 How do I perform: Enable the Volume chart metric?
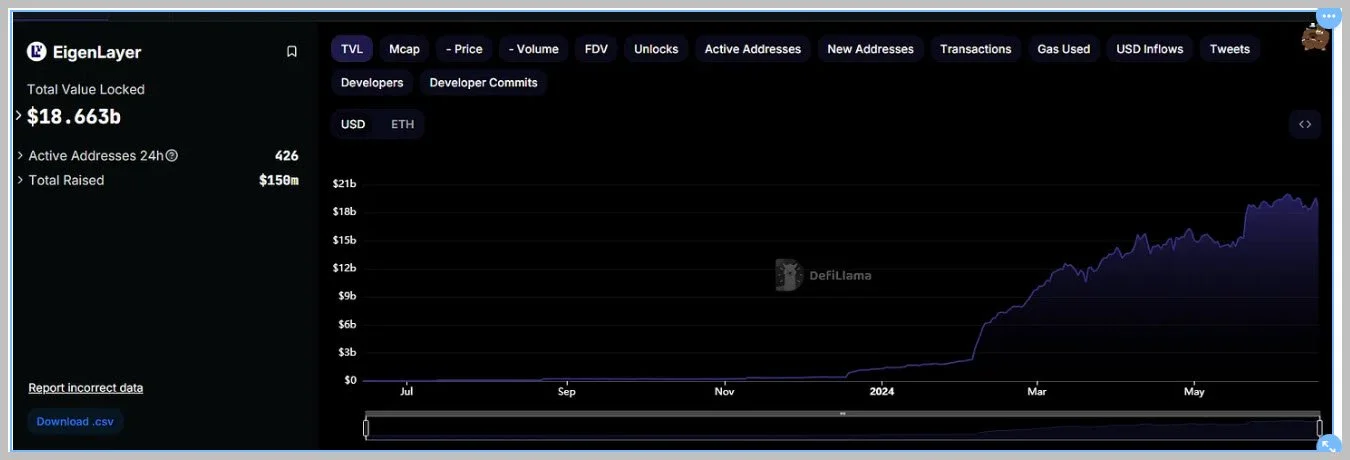coord(533,49)
